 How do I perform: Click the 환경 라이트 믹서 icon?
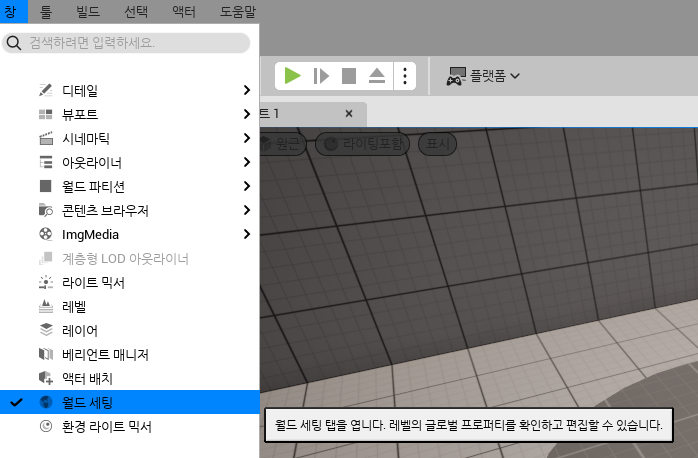coord(45,426)
